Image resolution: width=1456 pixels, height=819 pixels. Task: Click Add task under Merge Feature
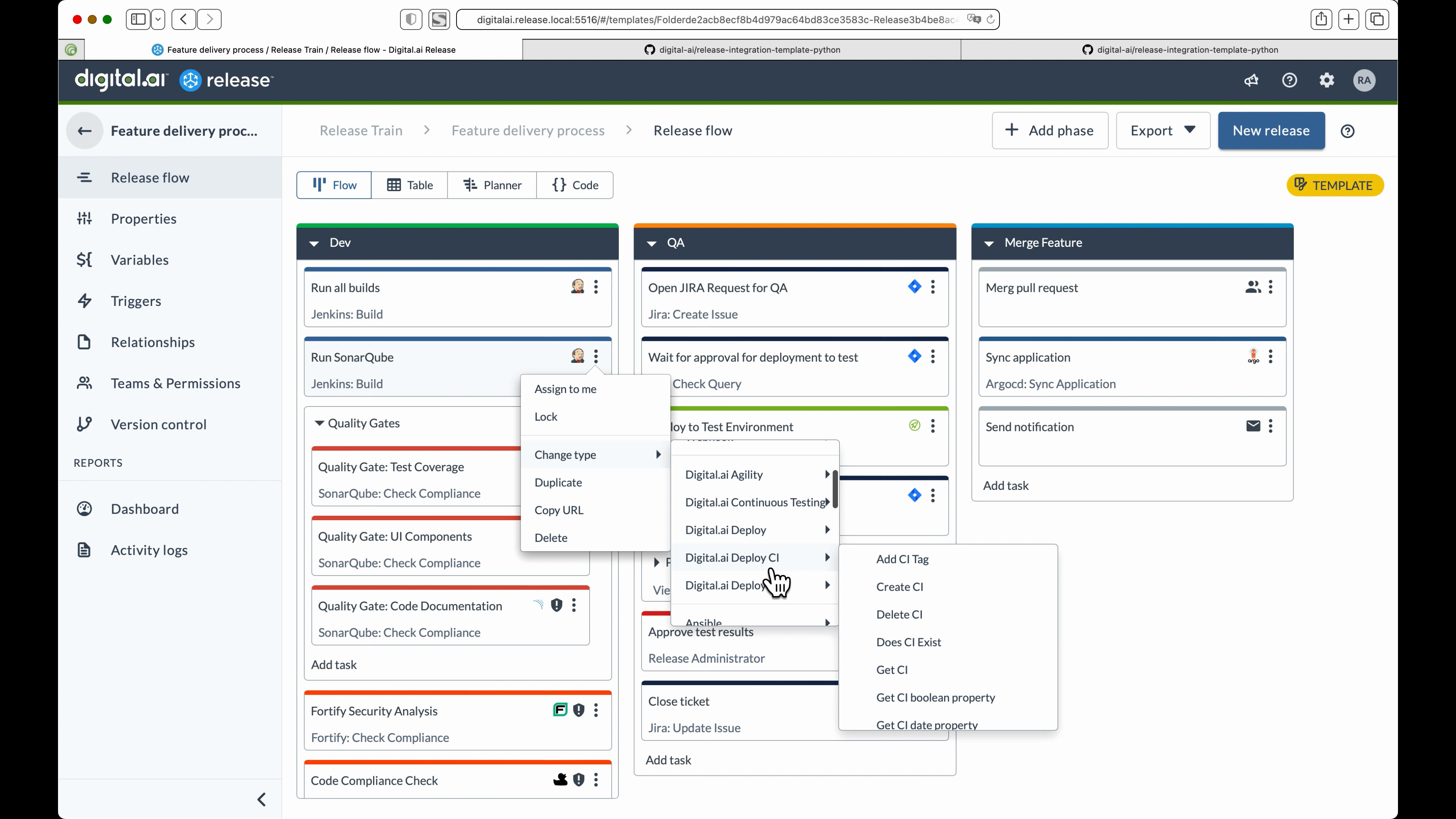(1006, 485)
